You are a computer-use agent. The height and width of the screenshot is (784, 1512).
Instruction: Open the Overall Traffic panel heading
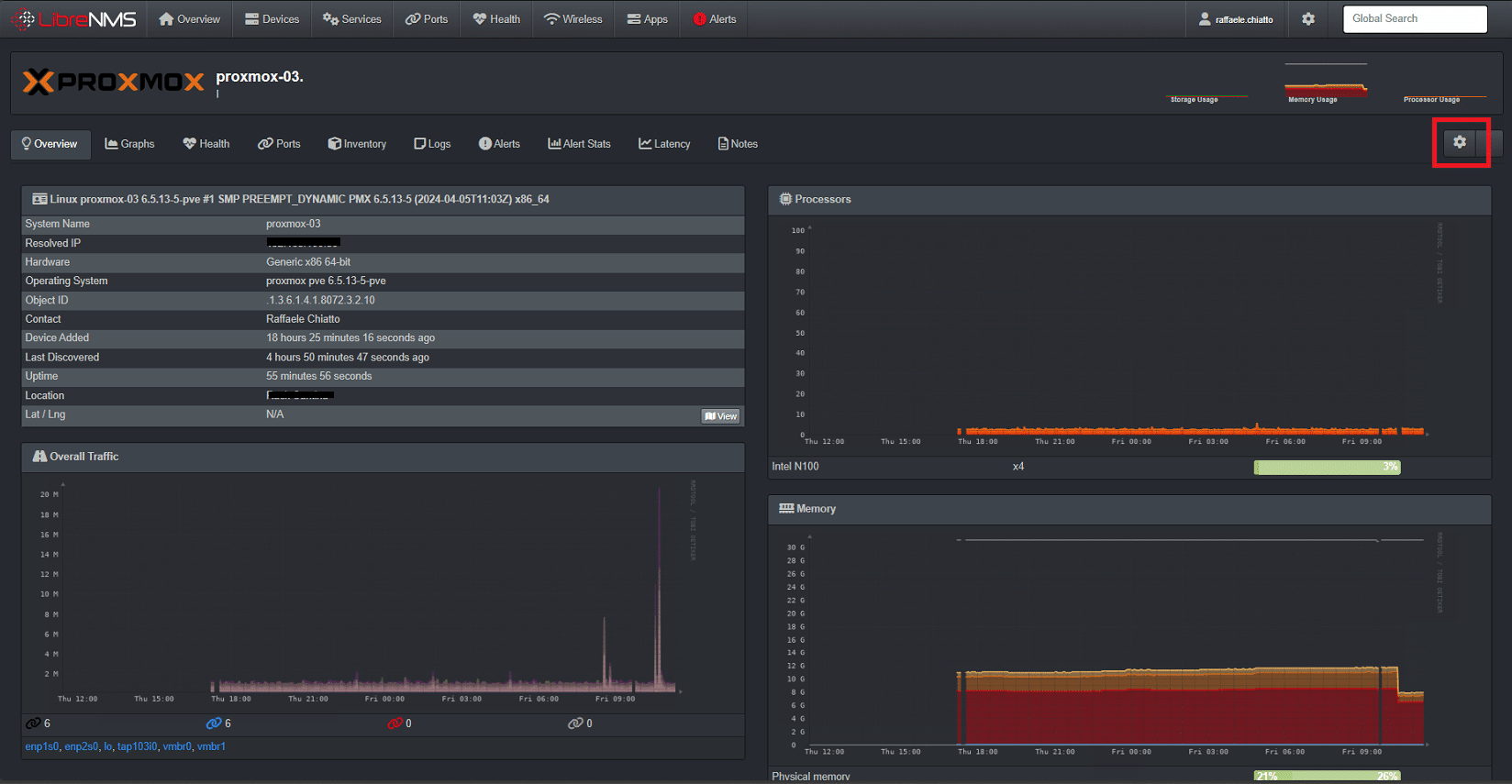(x=83, y=457)
